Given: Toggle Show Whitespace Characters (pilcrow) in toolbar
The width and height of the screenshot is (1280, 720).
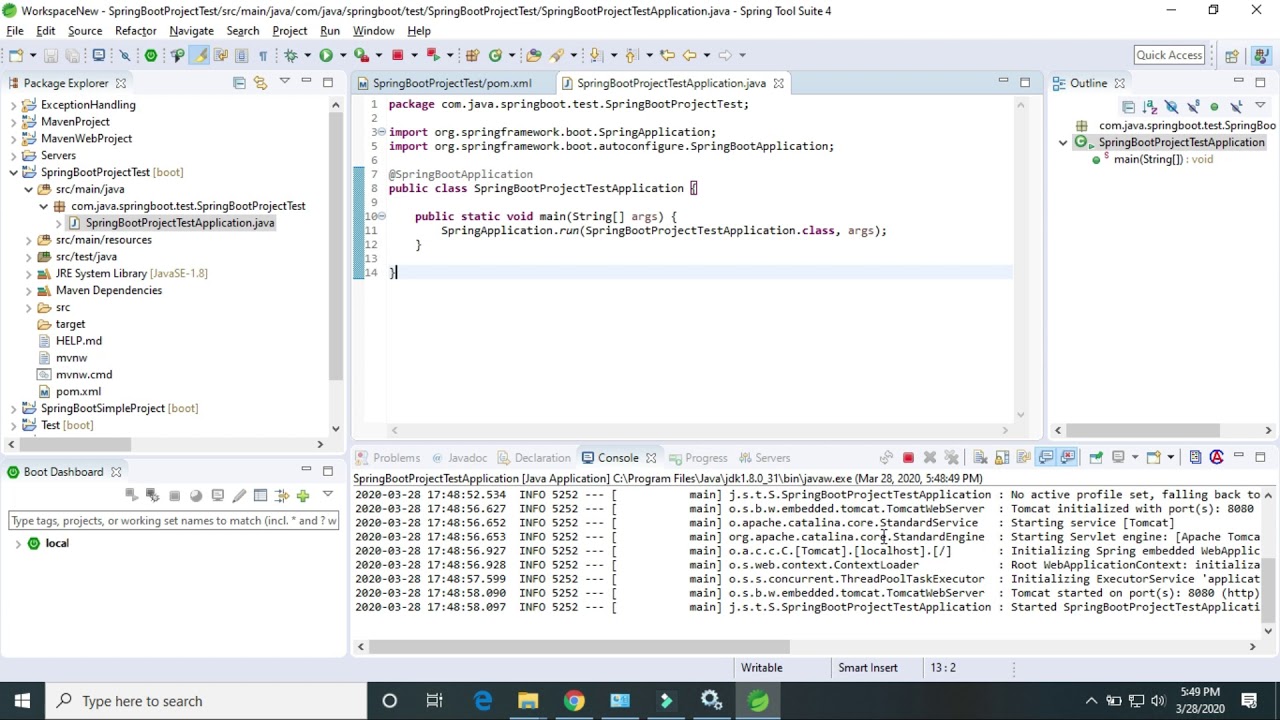Looking at the screenshot, I should coord(263,55).
